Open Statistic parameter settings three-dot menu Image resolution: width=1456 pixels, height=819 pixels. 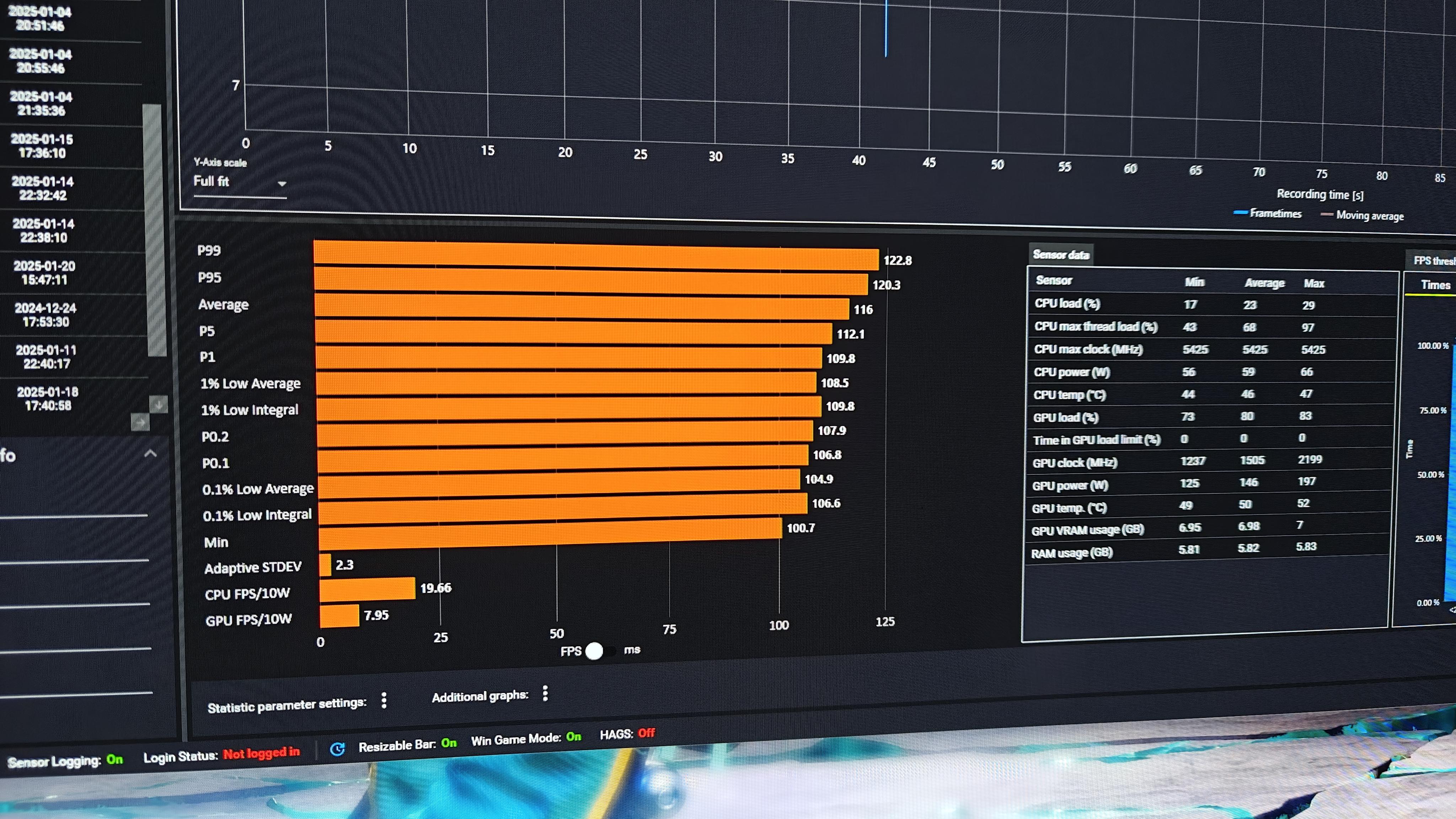(384, 700)
